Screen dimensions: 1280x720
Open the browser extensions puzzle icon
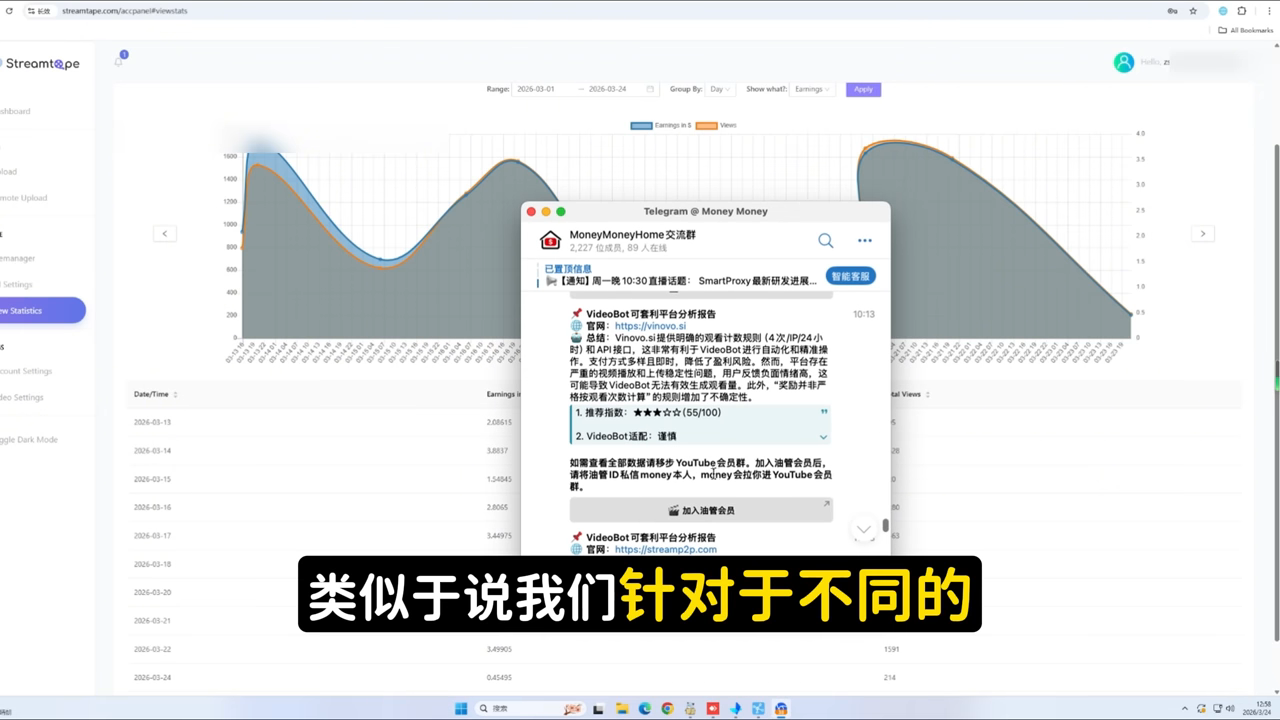pos(1242,11)
